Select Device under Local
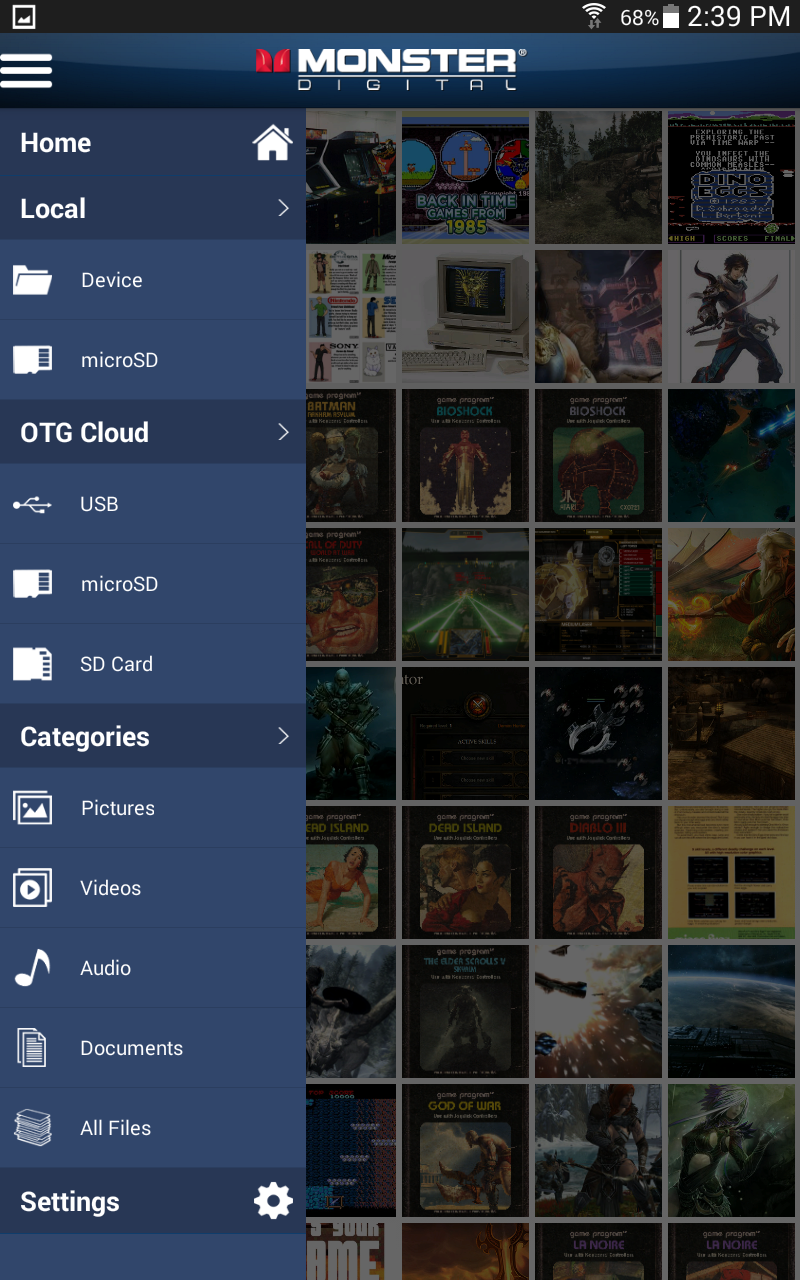Viewport: 800px width, 1280px height. pos(153,280)
